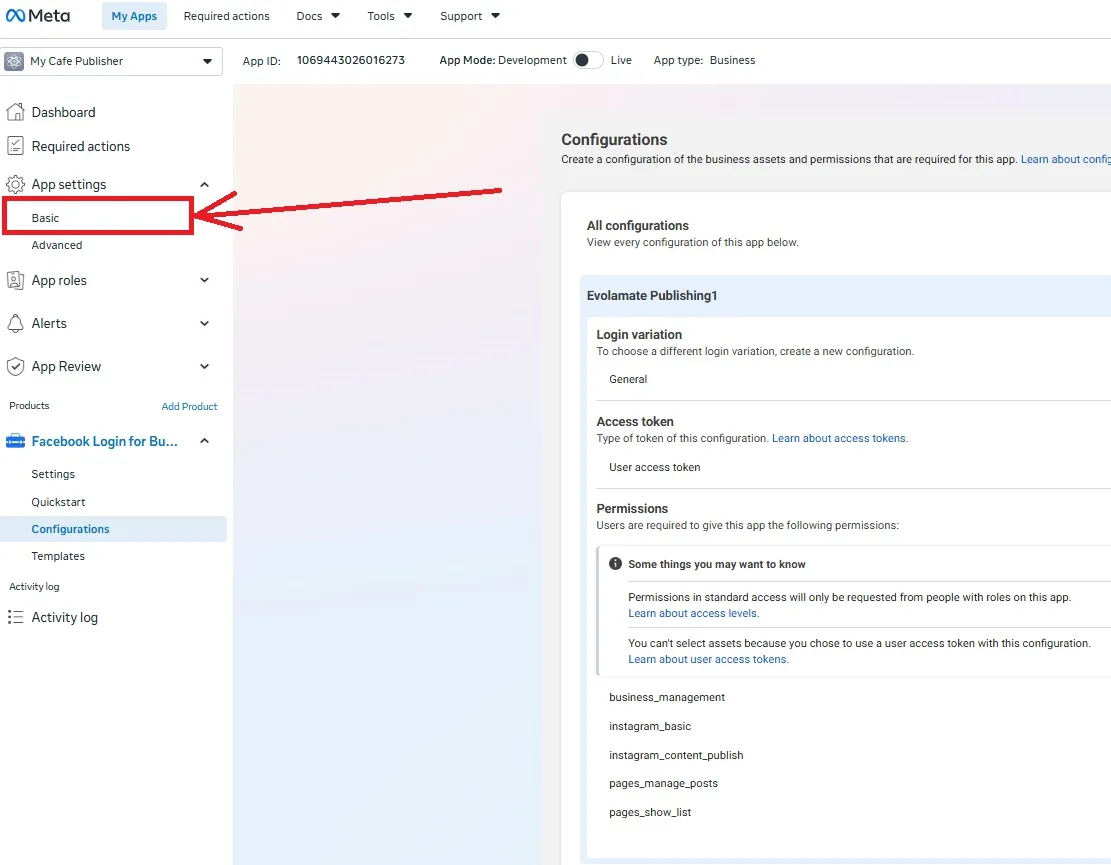Toggle App Mode from Development to Live
1111x865 pixels.
588,60
